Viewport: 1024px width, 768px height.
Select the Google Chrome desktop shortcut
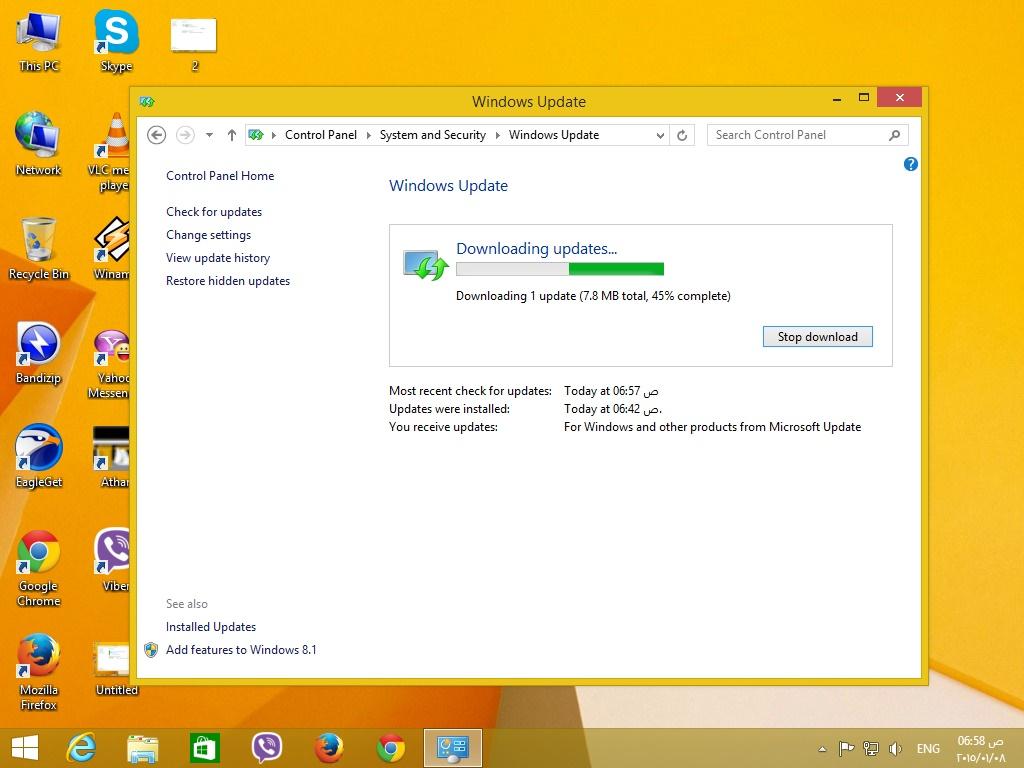(x=39, y=568)
